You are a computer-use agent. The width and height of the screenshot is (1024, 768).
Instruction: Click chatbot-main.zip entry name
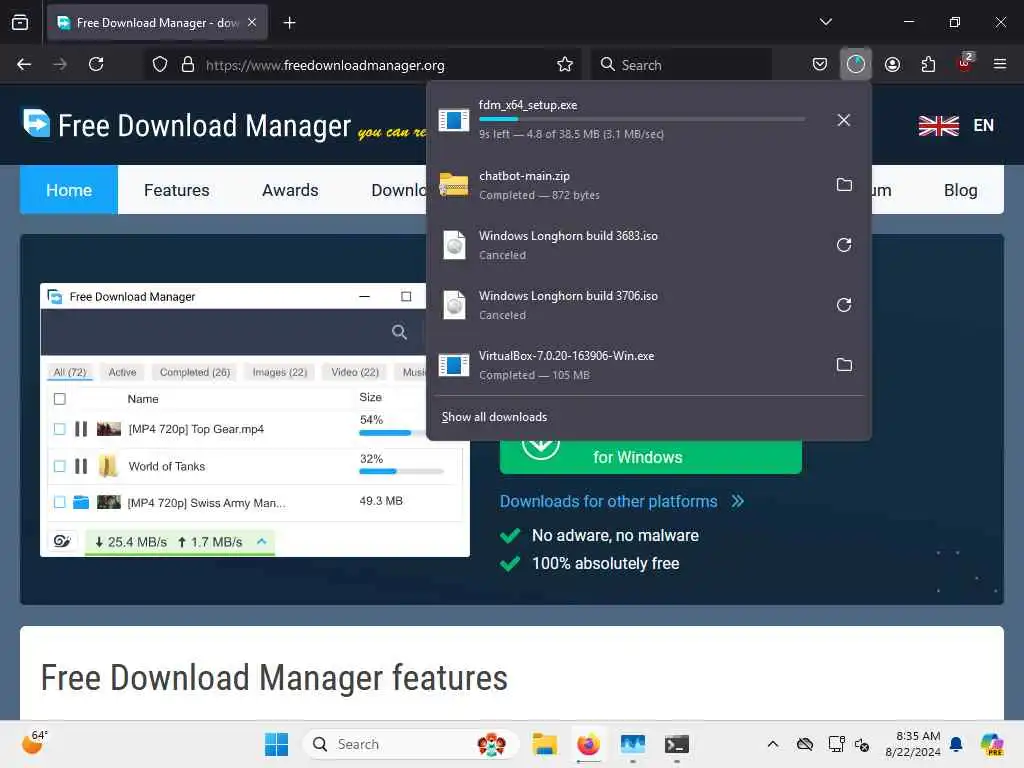click(x=524, y=176)
